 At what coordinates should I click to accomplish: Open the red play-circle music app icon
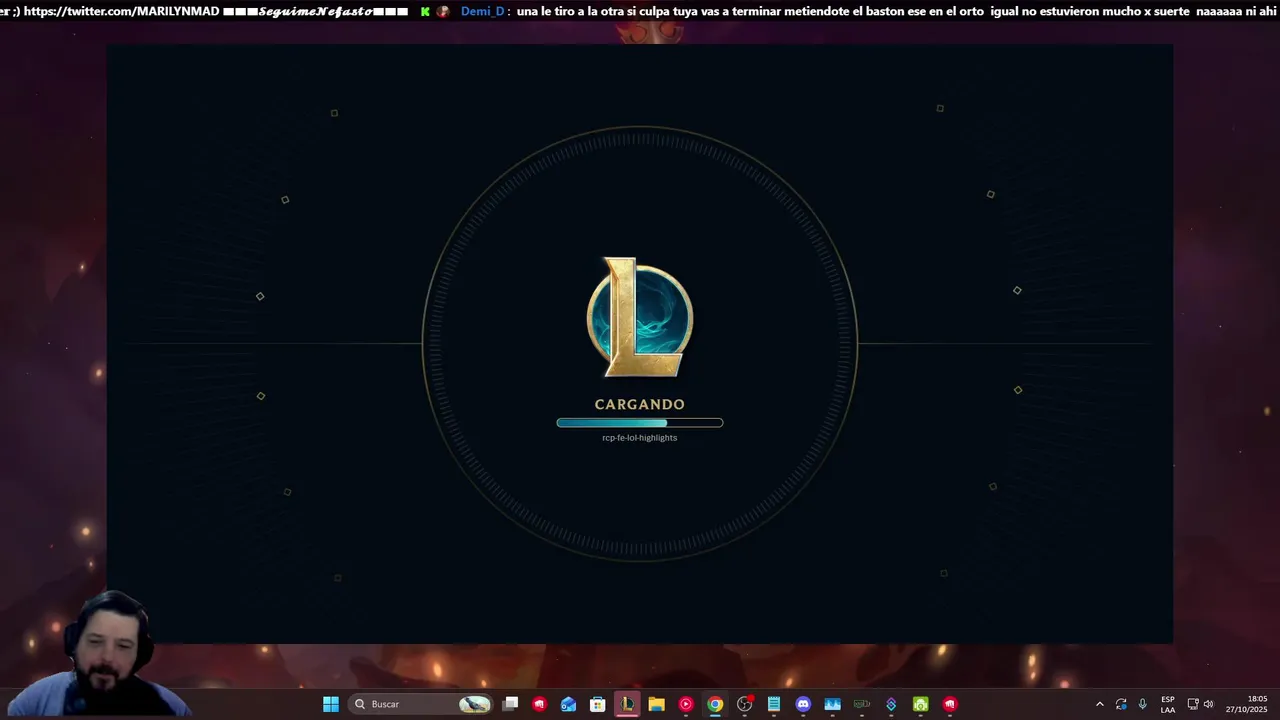(686, 704)
